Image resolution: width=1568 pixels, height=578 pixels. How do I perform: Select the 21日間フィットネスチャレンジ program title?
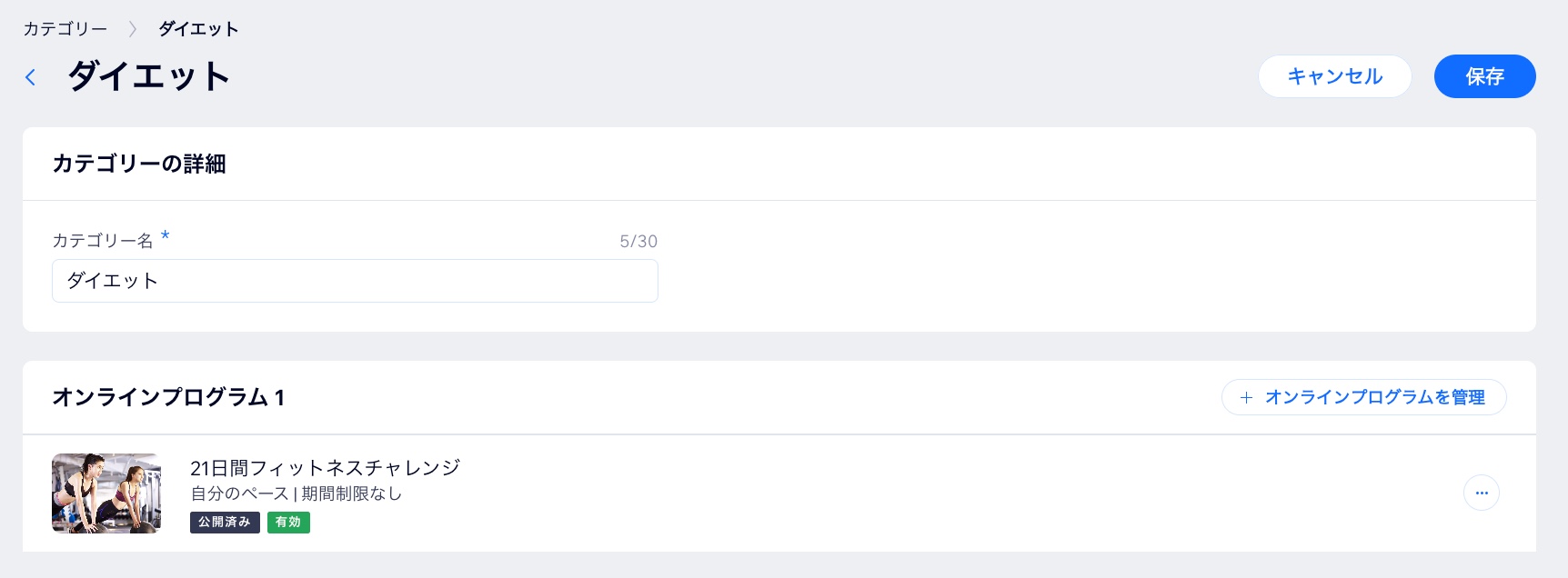pos(326,468)
